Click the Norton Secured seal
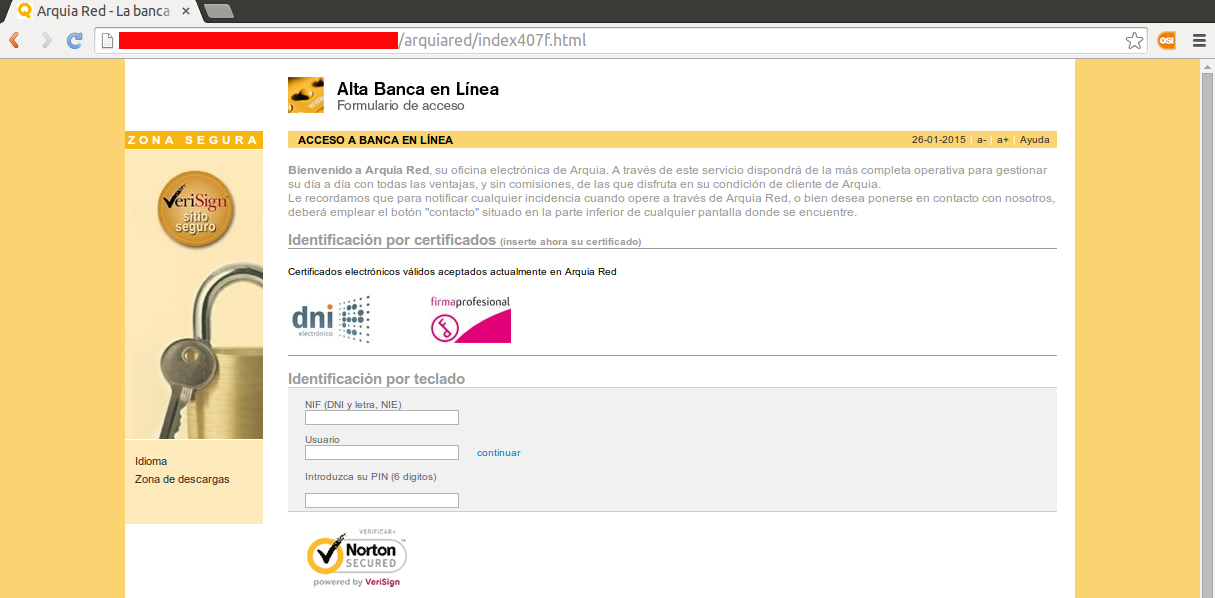The width and height of the screenshot is (1215, 598). coord(357,556)
